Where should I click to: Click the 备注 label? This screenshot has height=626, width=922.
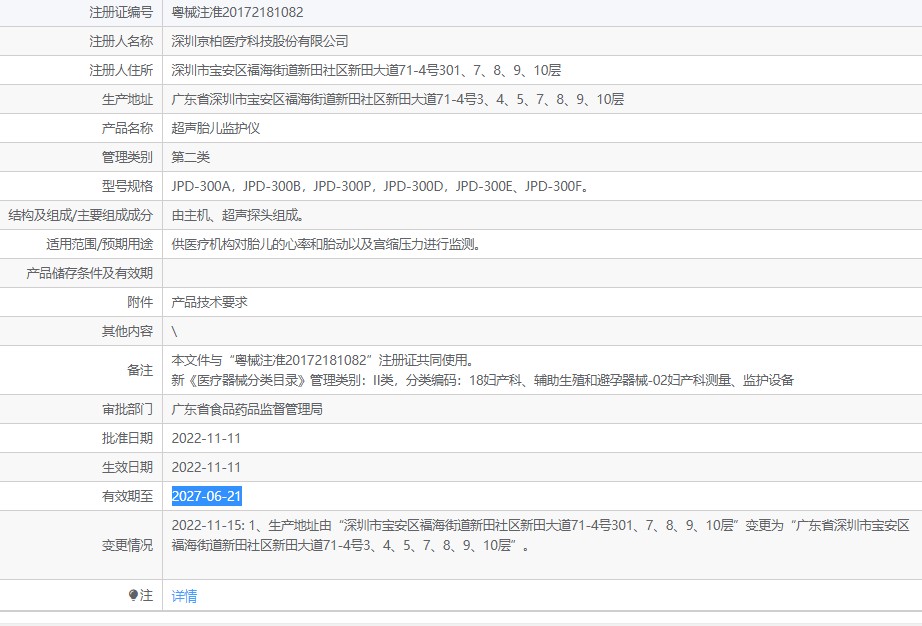[140, 370]
